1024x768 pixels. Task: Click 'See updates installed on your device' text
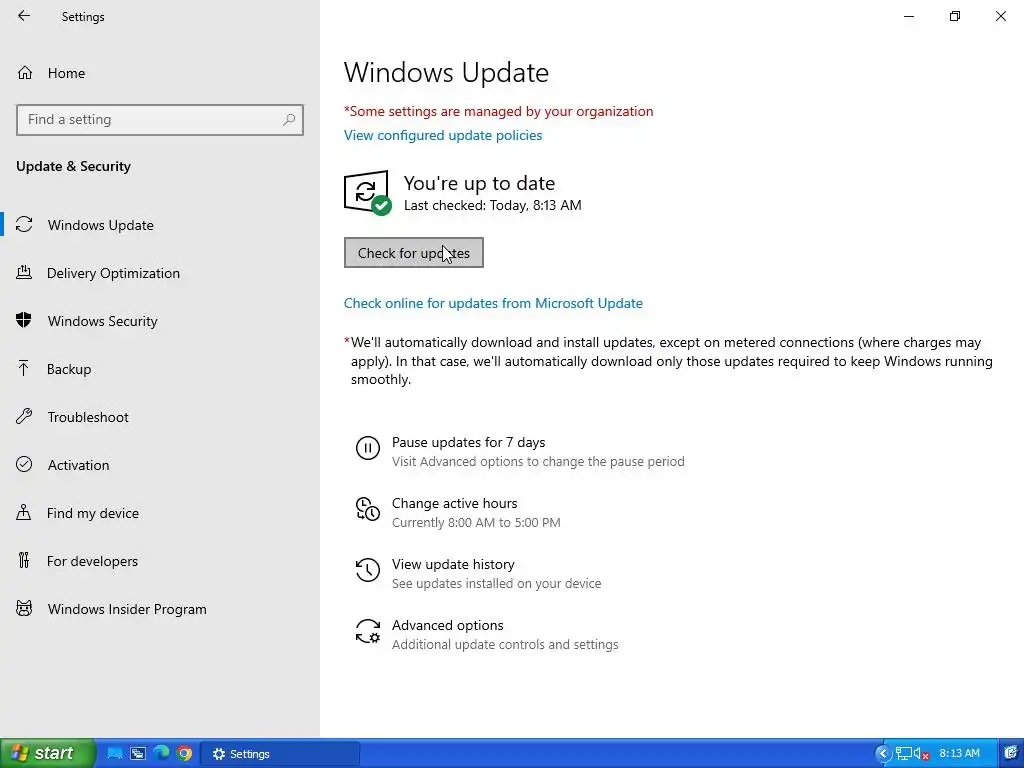pos(496,583)
